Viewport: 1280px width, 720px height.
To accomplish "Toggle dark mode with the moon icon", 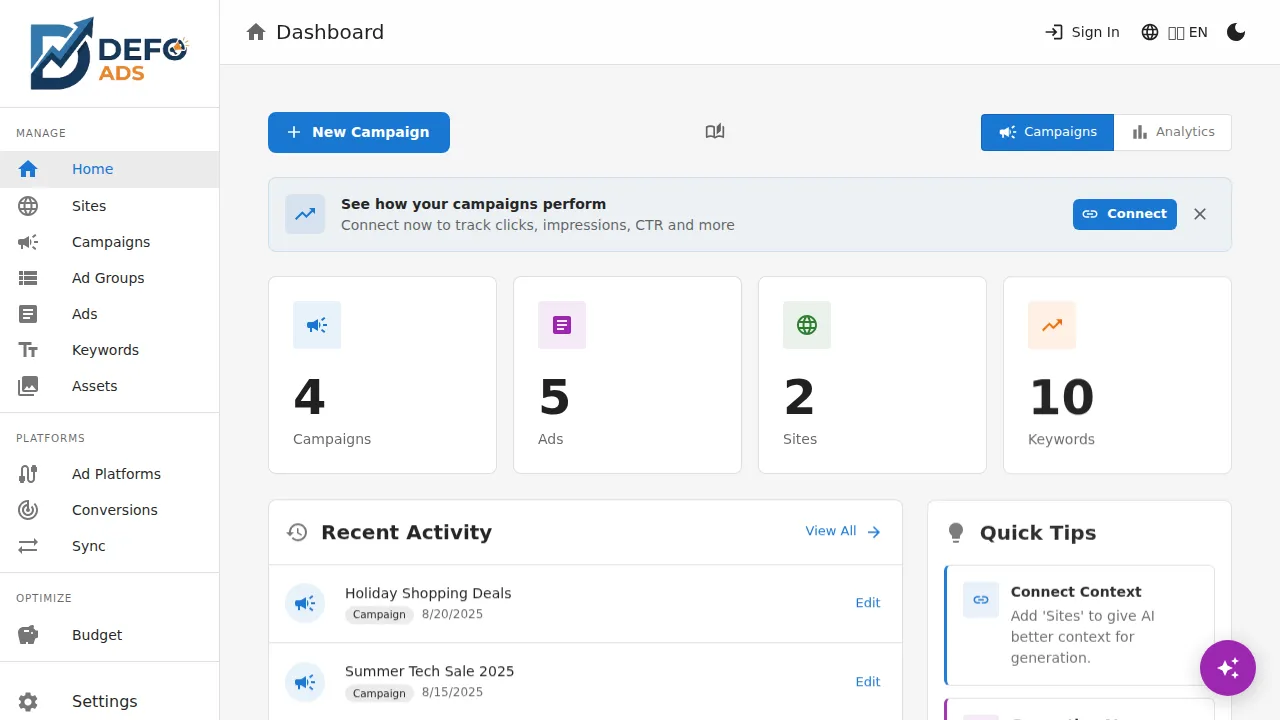I will coord(1236,32).
